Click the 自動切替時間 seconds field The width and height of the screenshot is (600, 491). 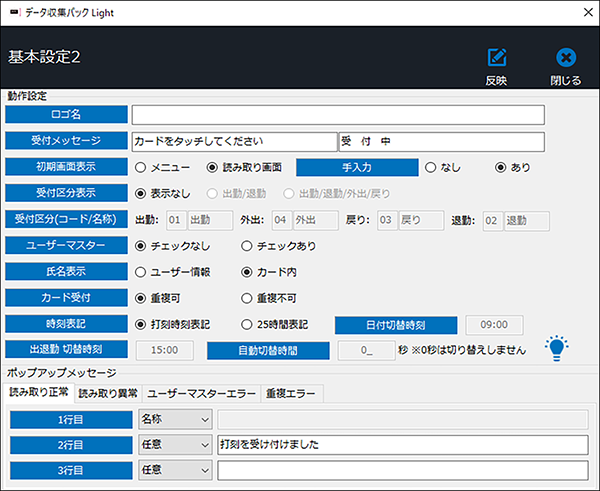[x=366, y=350]
